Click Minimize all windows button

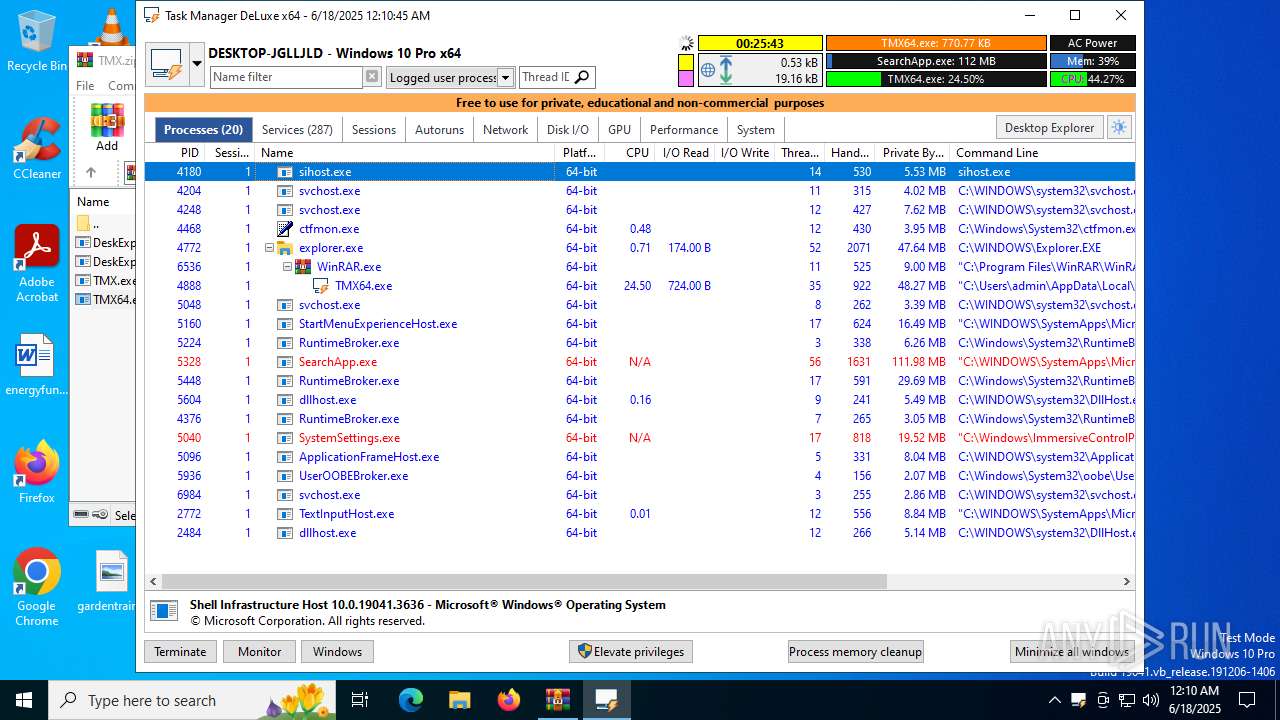1071,651
